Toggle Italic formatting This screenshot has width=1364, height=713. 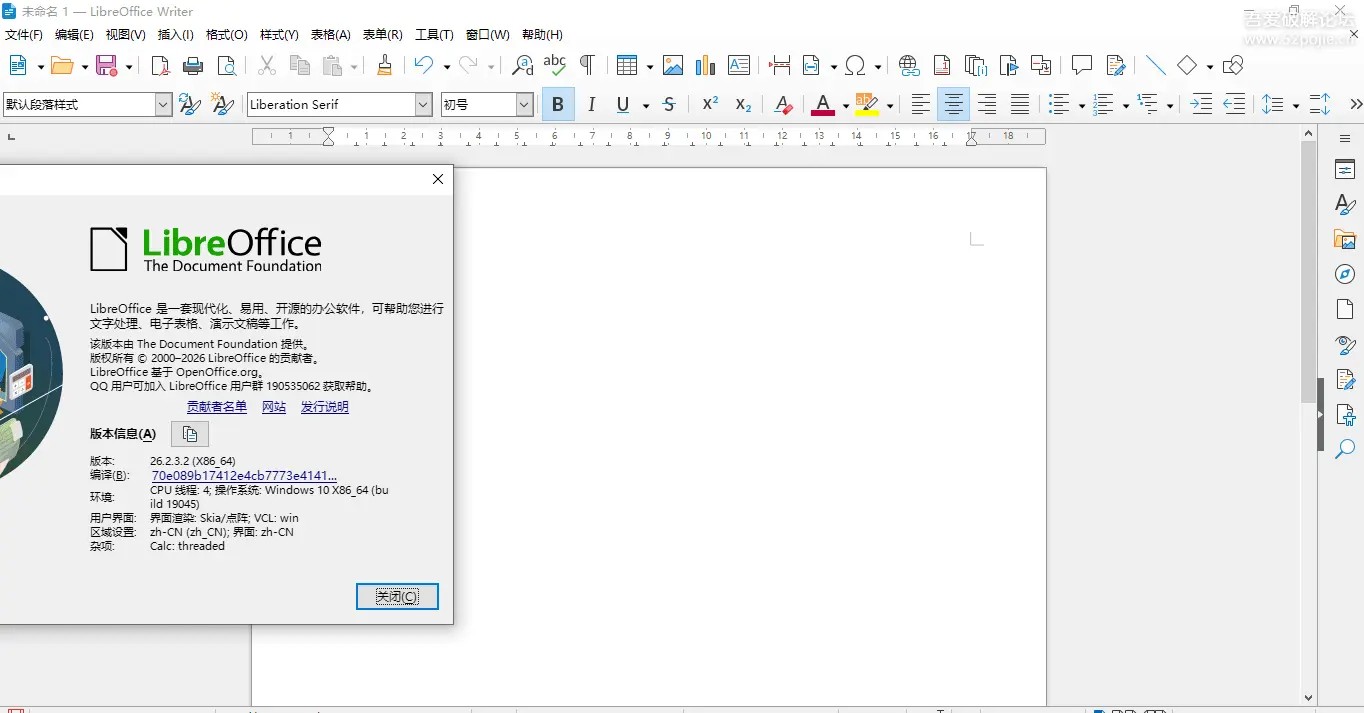pos(591,104)
